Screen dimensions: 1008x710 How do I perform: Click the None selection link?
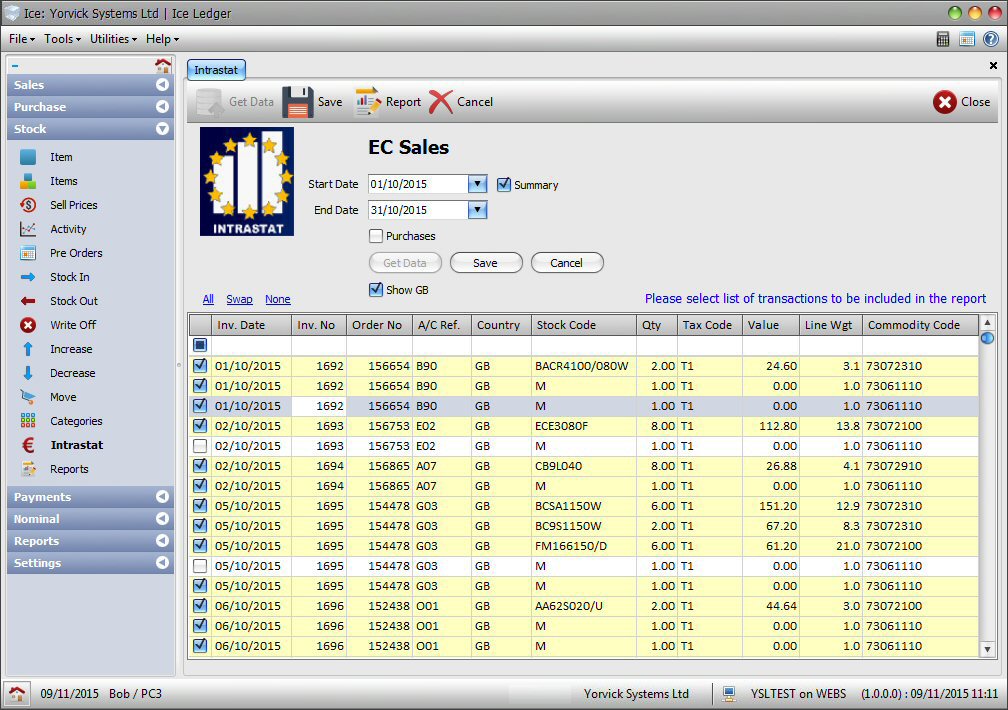tap(277, 299)
